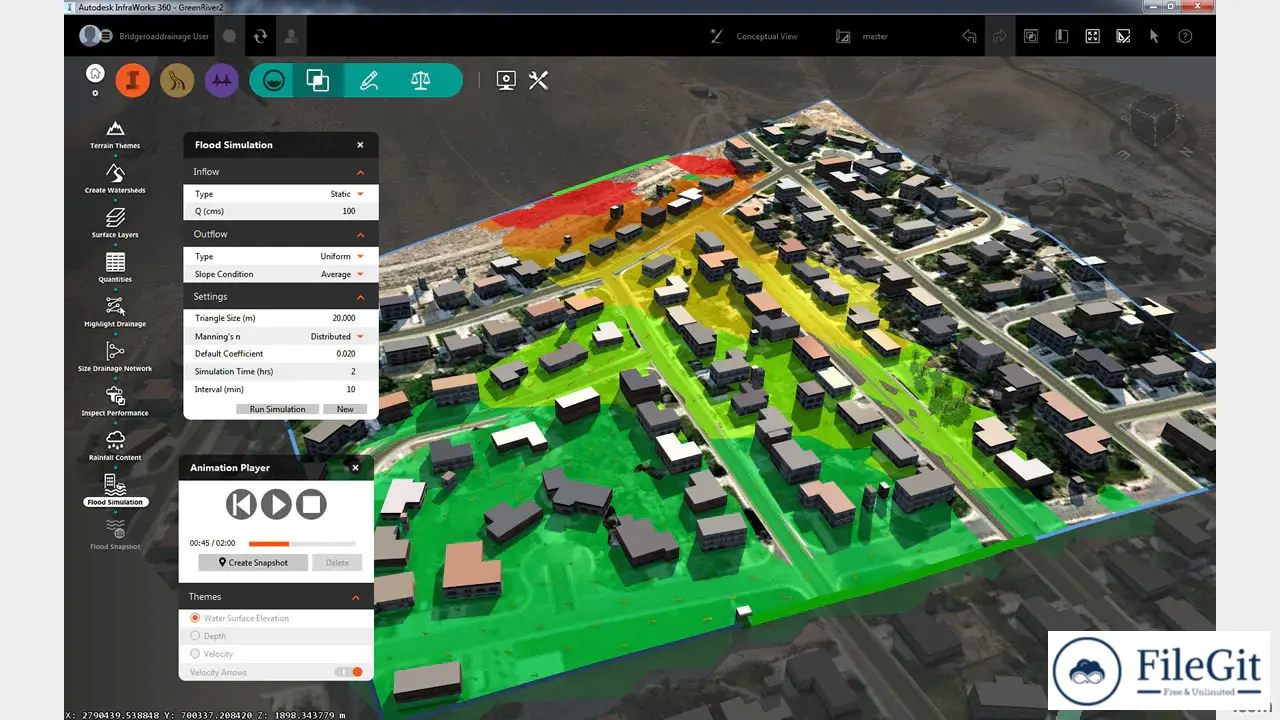This screenshot has width=1280, height=720.
Task: Click the bookmark panel icon in header
Action: (1061, 36)
